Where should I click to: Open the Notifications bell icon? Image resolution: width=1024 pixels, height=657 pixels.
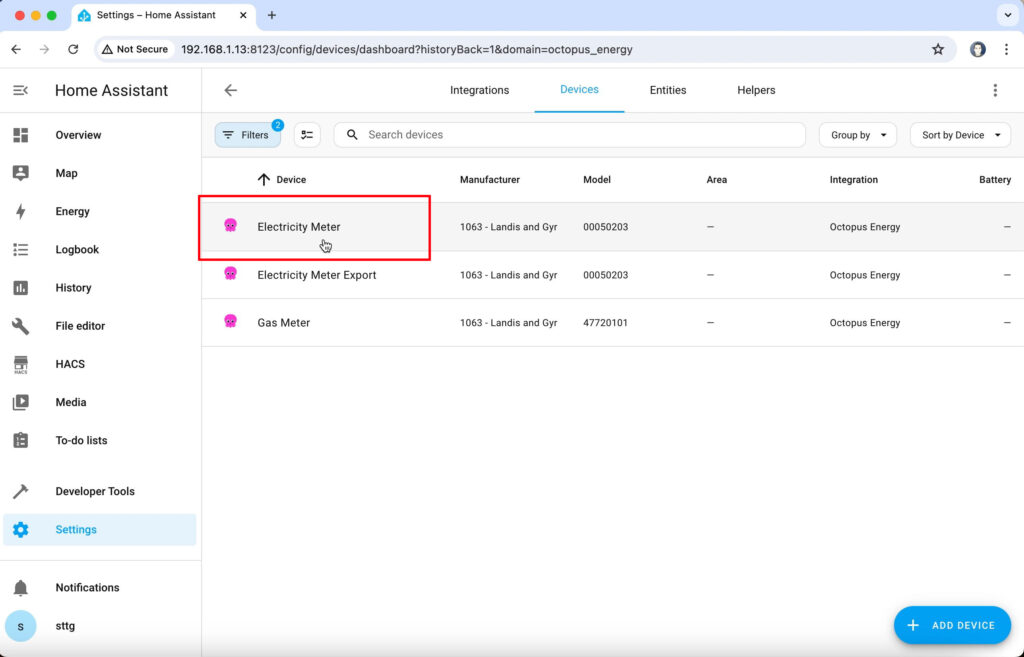pyautogui.click(x=21, y=588)
